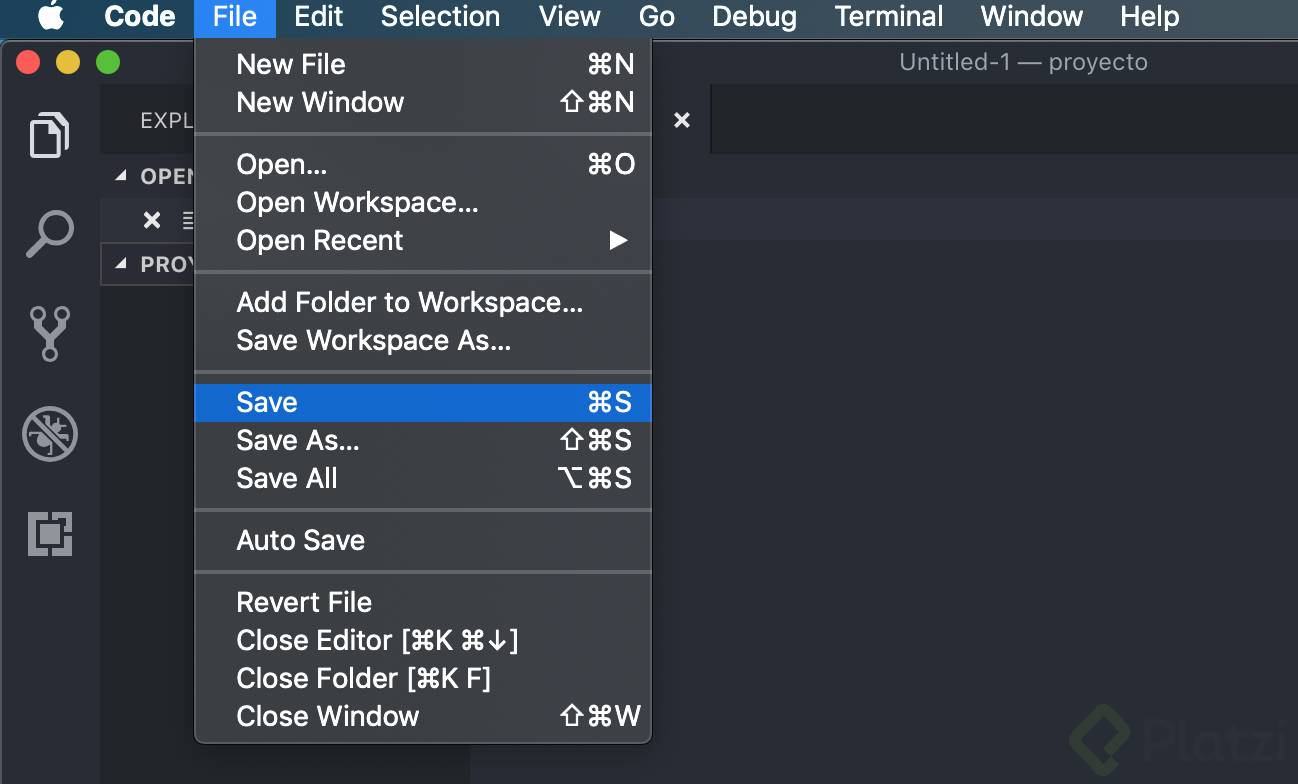
Task: Open the Search view in activity bar
Action: [50, 235]
